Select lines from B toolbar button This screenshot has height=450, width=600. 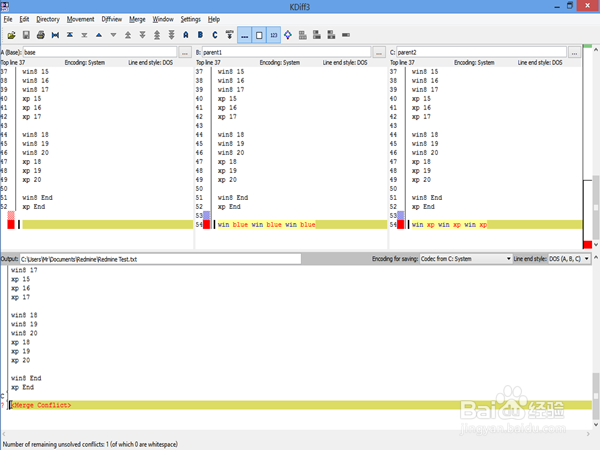201,35
